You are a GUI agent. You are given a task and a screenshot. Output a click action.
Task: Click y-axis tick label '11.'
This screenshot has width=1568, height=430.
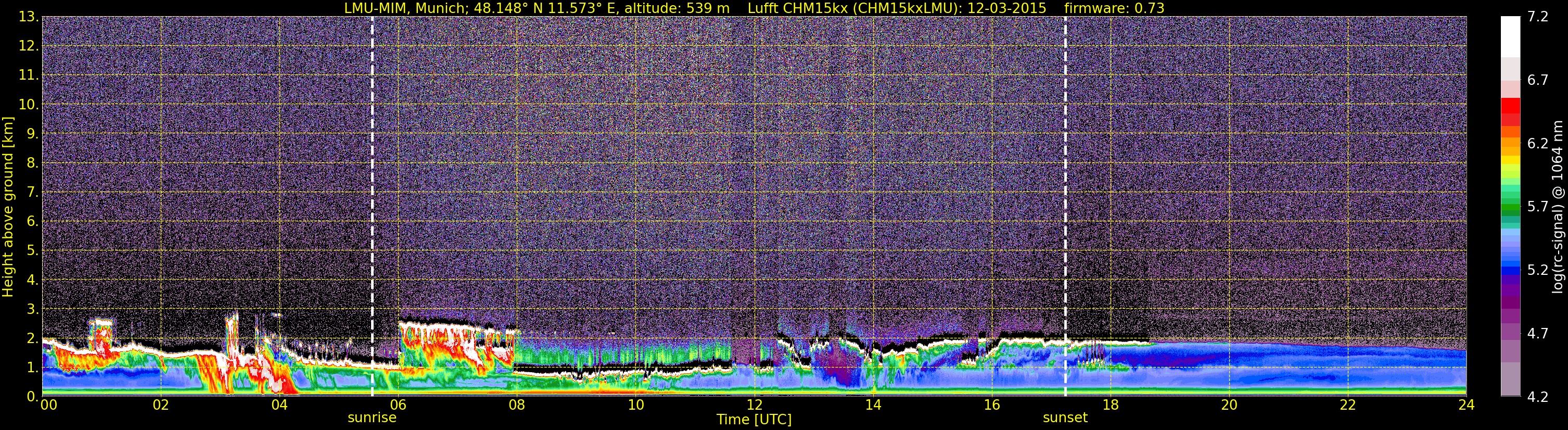pyautogui.click(x=29, y=75)
